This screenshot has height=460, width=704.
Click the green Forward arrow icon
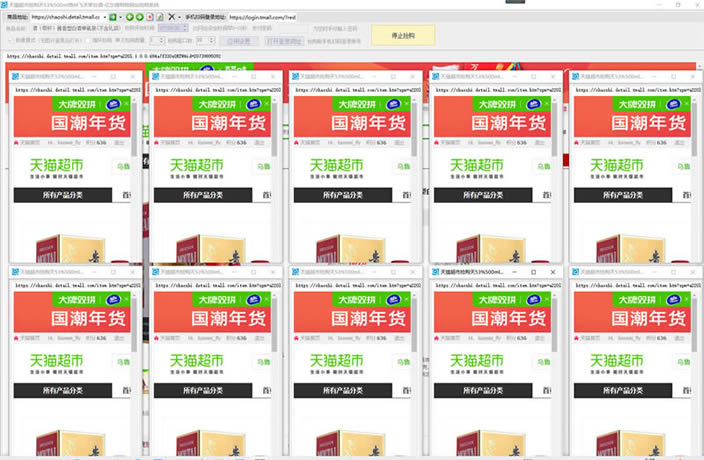coord(140,17)
